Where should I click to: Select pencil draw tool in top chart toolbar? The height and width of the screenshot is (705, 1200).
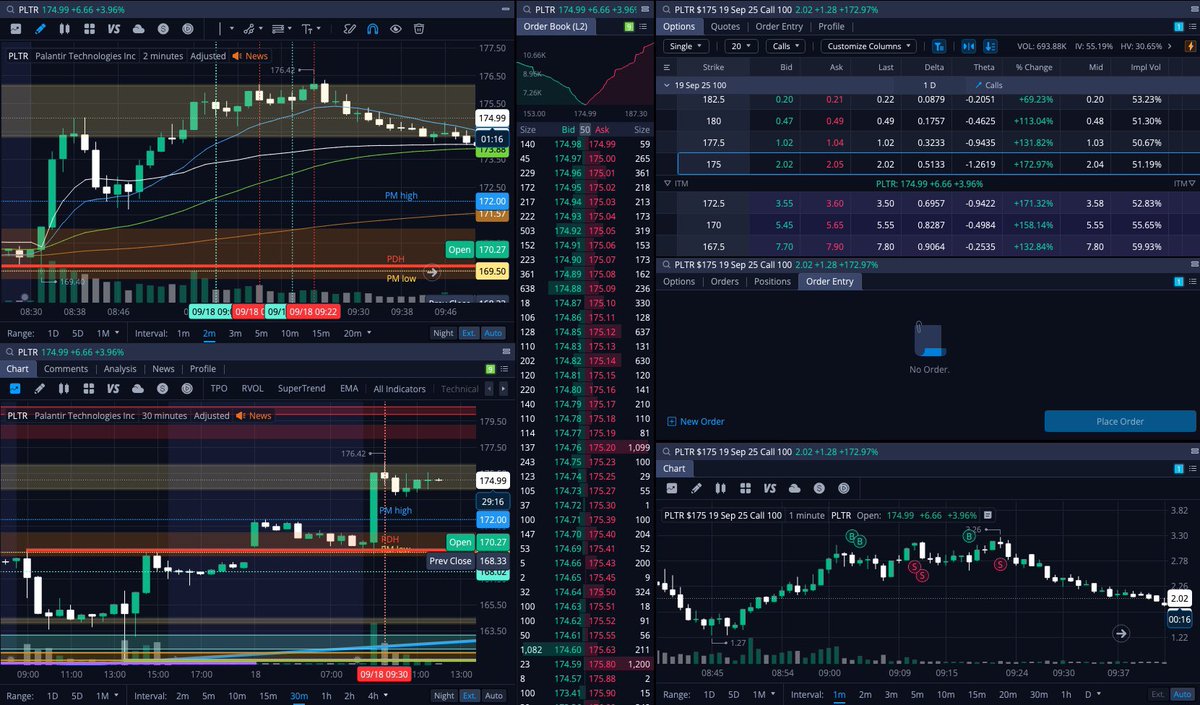(40, 28)
